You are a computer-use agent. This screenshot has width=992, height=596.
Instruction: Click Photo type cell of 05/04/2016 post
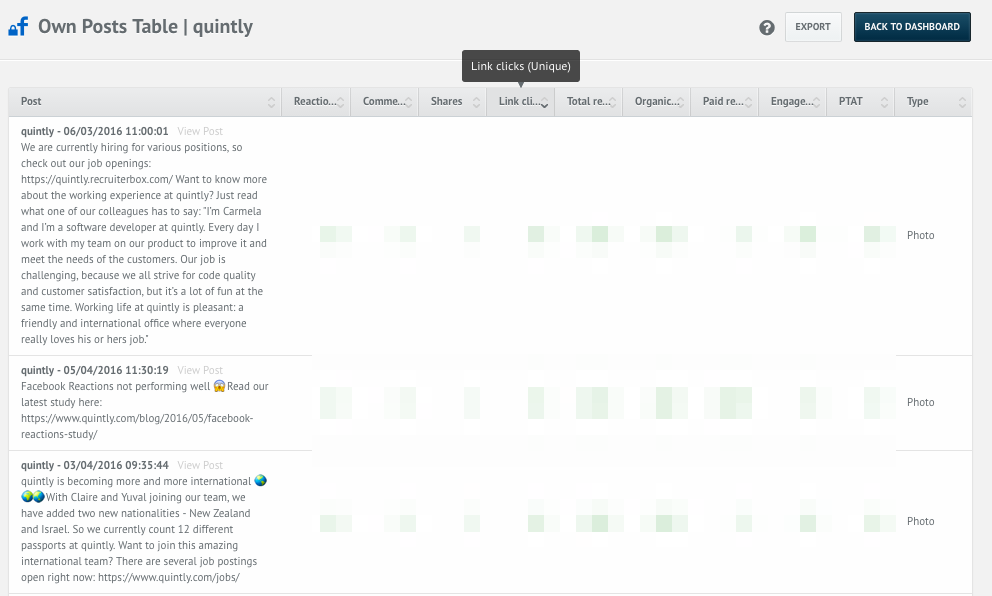[921, 402]
